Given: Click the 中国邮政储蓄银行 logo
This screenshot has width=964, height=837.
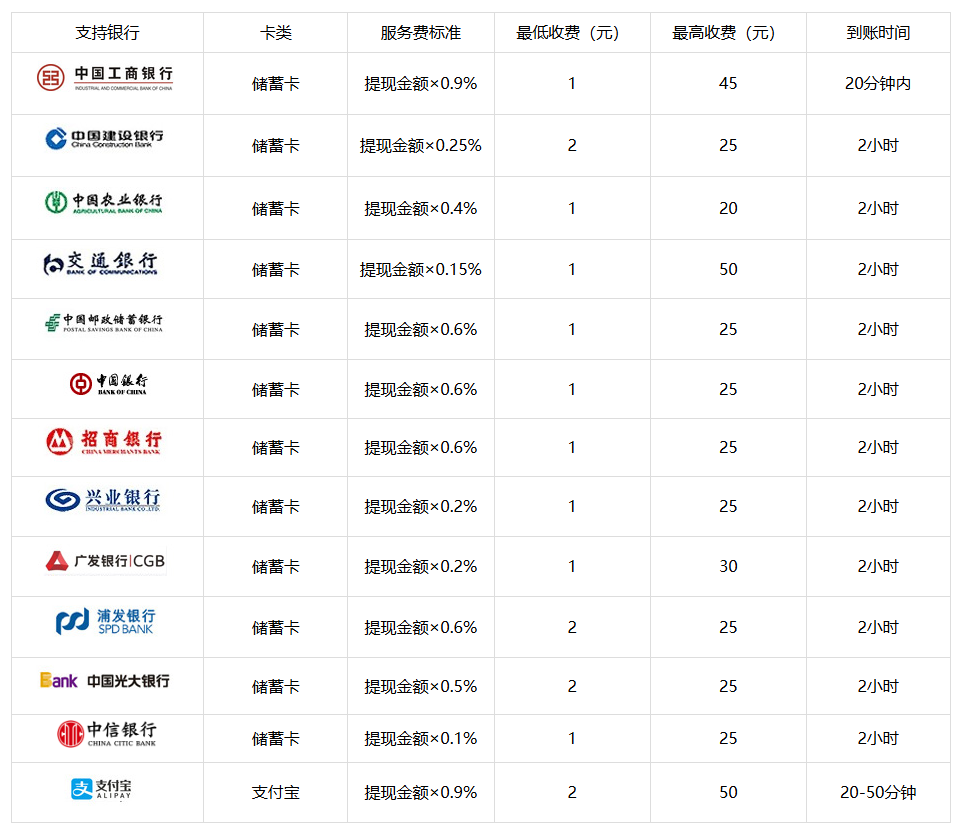Looking at the screenshot, I should click(104, 323).
